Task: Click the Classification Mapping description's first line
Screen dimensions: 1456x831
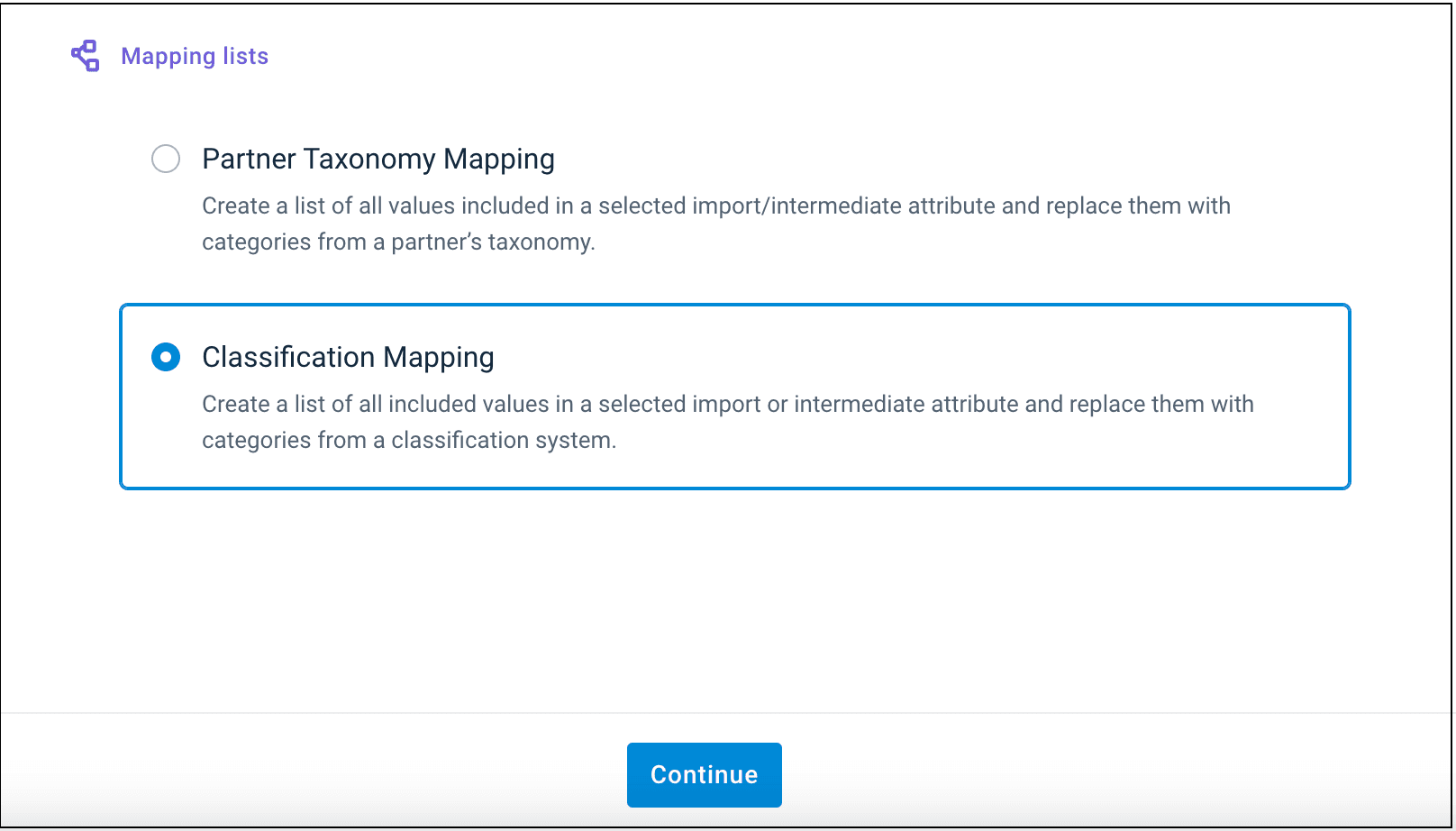Action: pos(727,404)
